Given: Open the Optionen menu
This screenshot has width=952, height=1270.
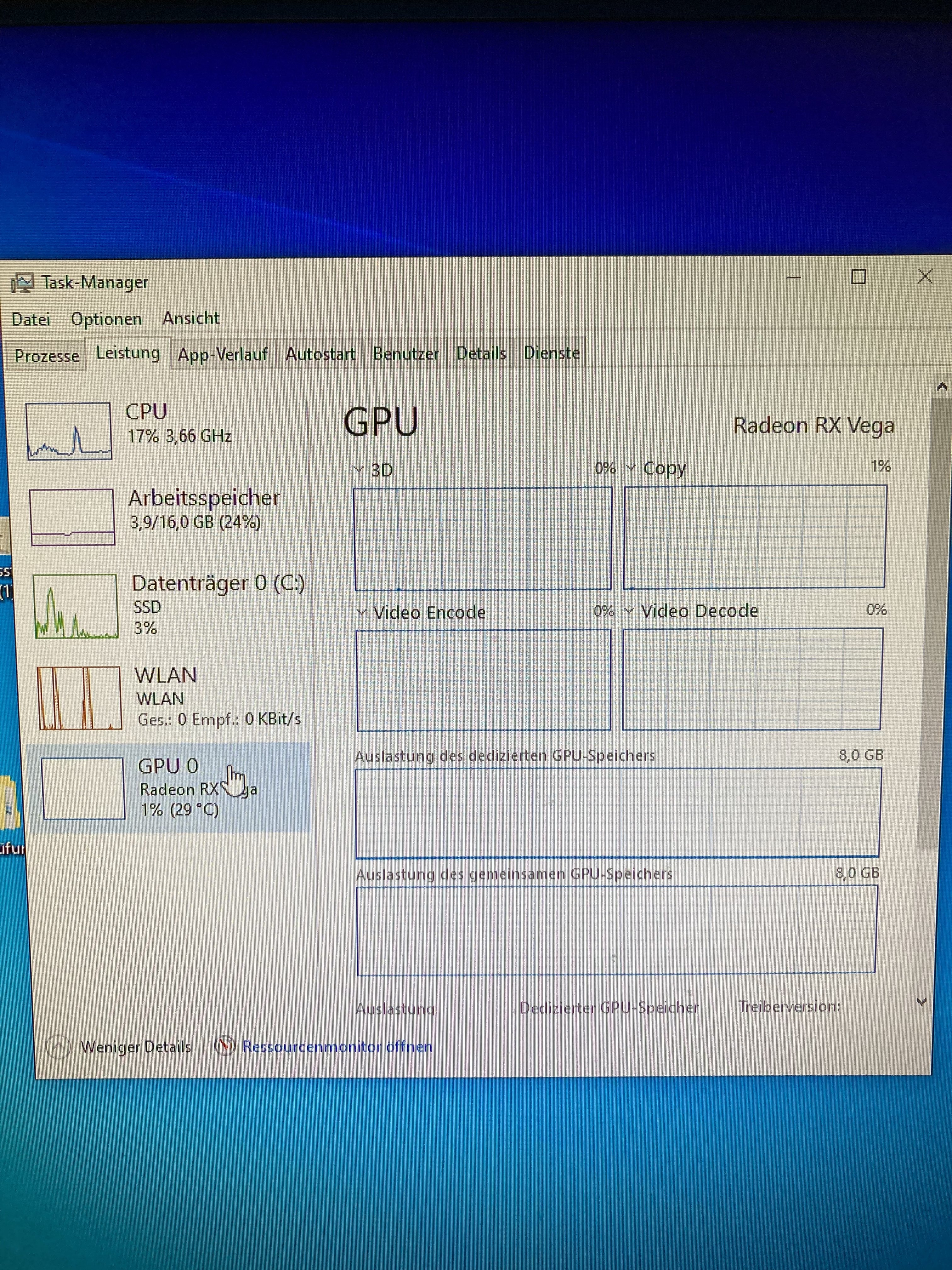Looking at the screenshot, I should coord(106,319).
